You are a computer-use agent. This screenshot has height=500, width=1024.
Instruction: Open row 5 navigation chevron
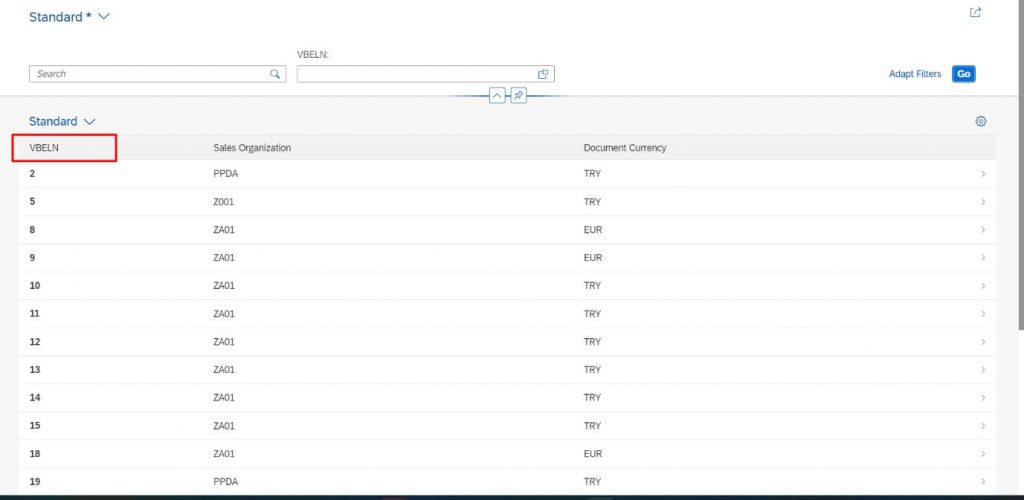983,202
